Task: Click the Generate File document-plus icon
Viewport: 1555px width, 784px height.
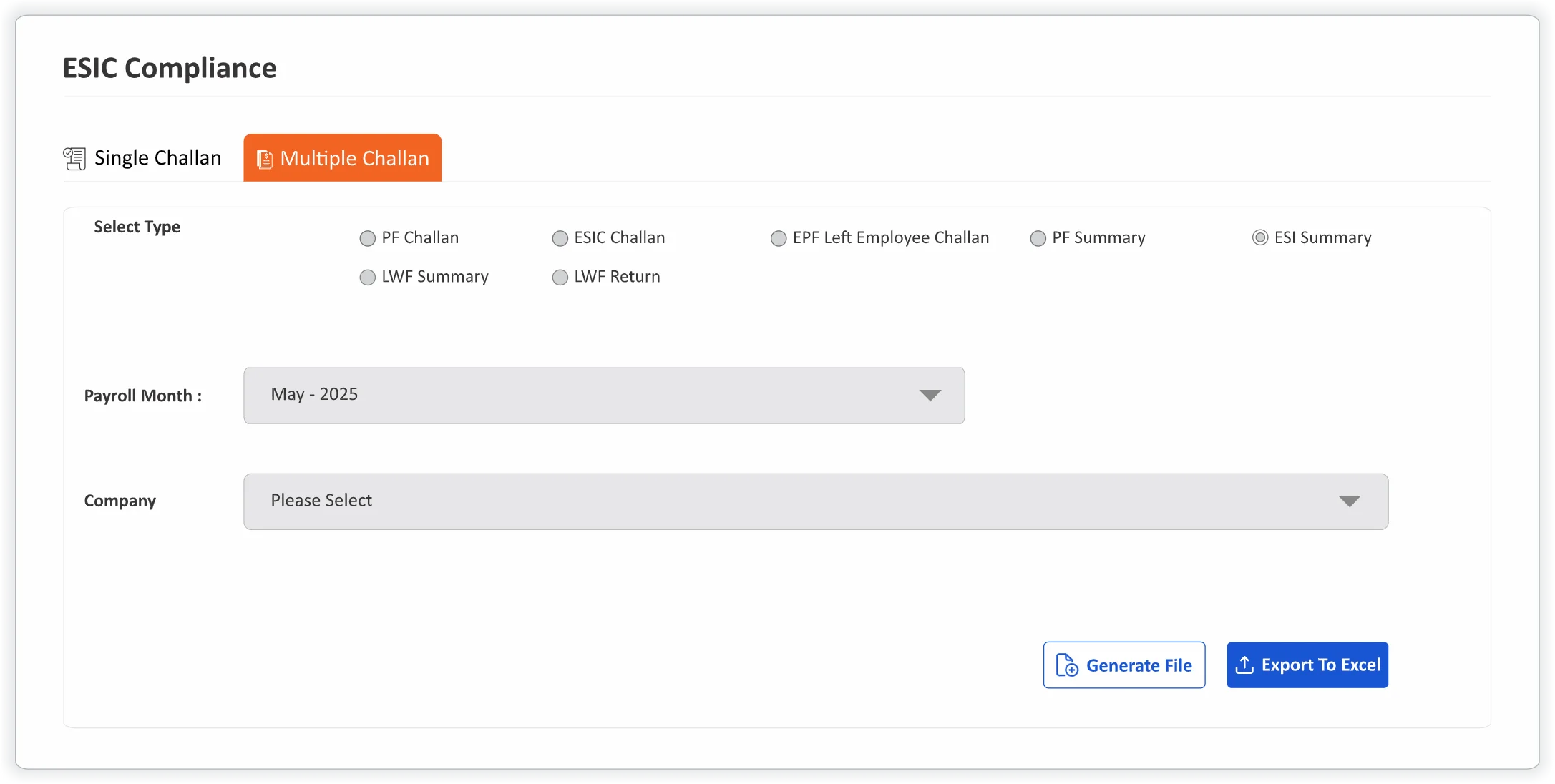Action: click(1067, 665)
